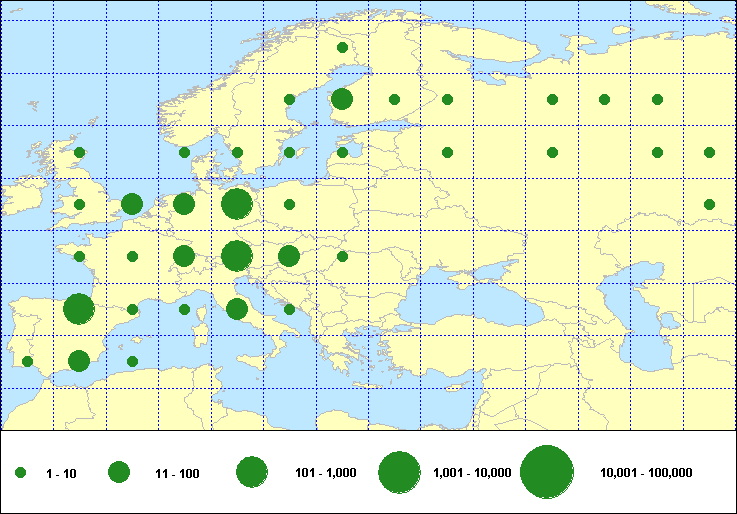
Task: Select the small dot in Scotland
Action: click(80, 152)
